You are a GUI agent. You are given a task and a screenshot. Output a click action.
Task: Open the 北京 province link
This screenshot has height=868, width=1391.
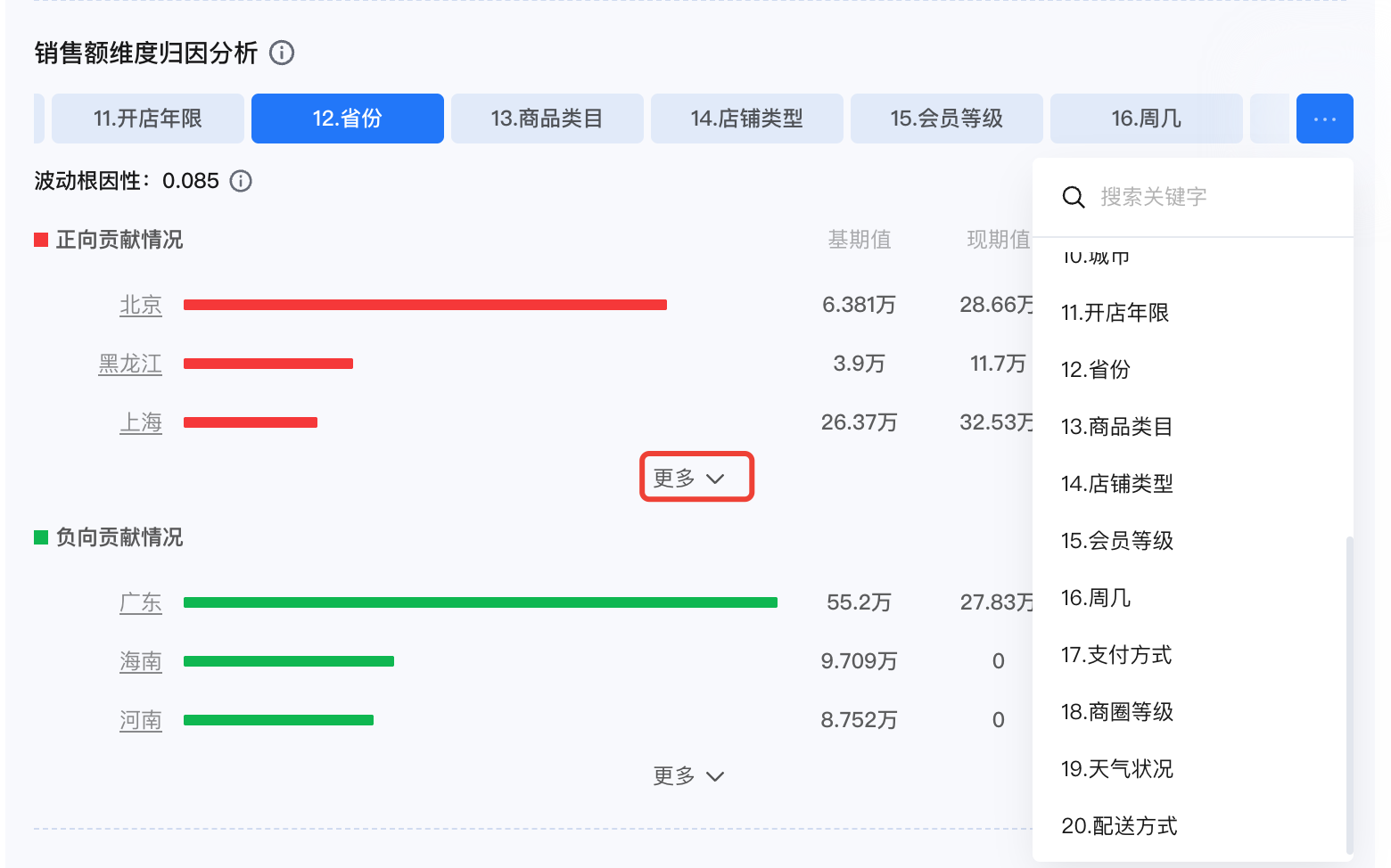[141, 305]
